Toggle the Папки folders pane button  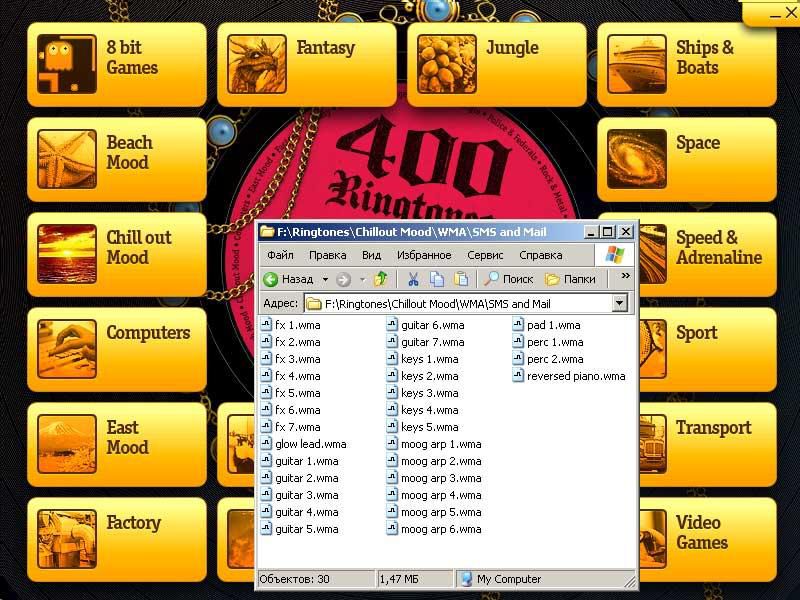click(570, 279)
